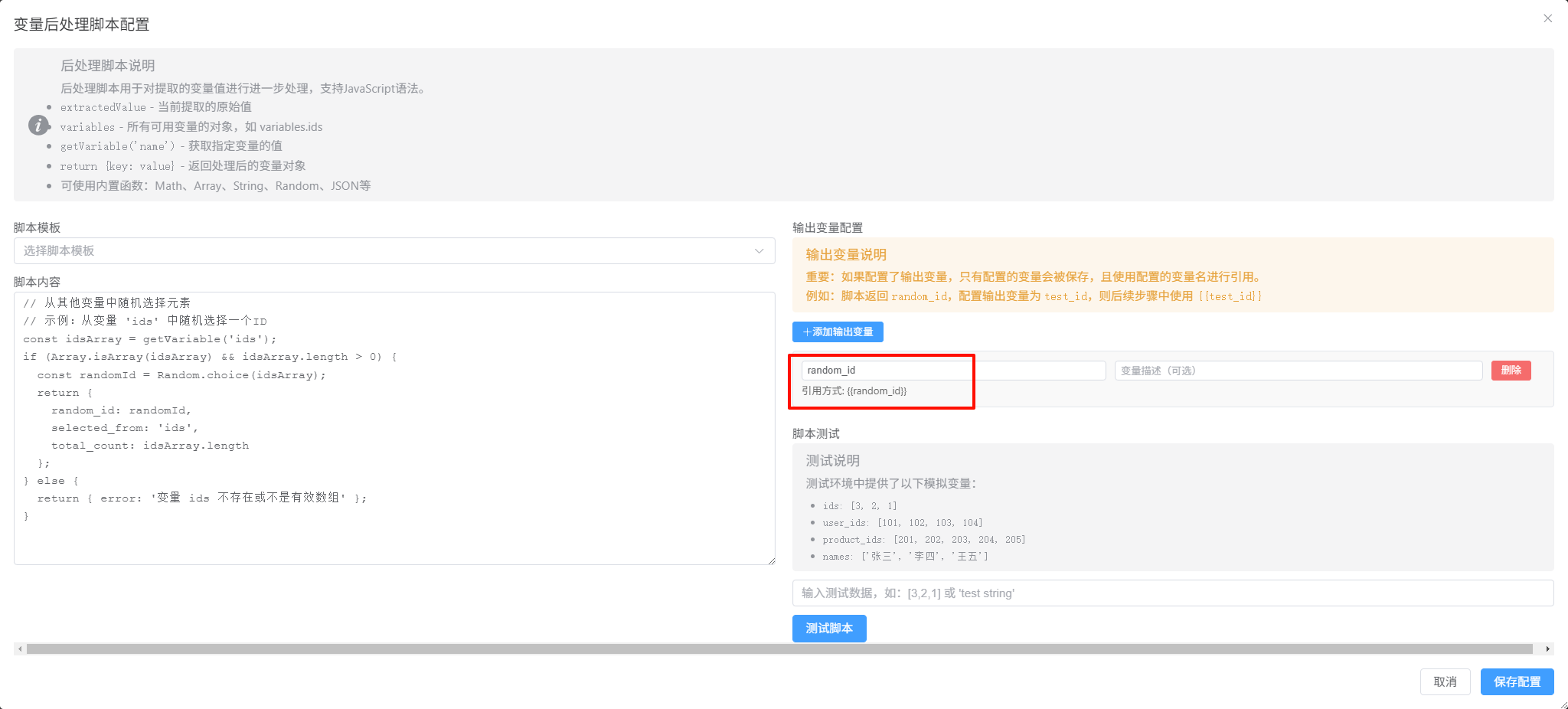Viewport: 1568px width, 709px height.
Task: Open the 脚本模板 select box
Action: point(383,251)
